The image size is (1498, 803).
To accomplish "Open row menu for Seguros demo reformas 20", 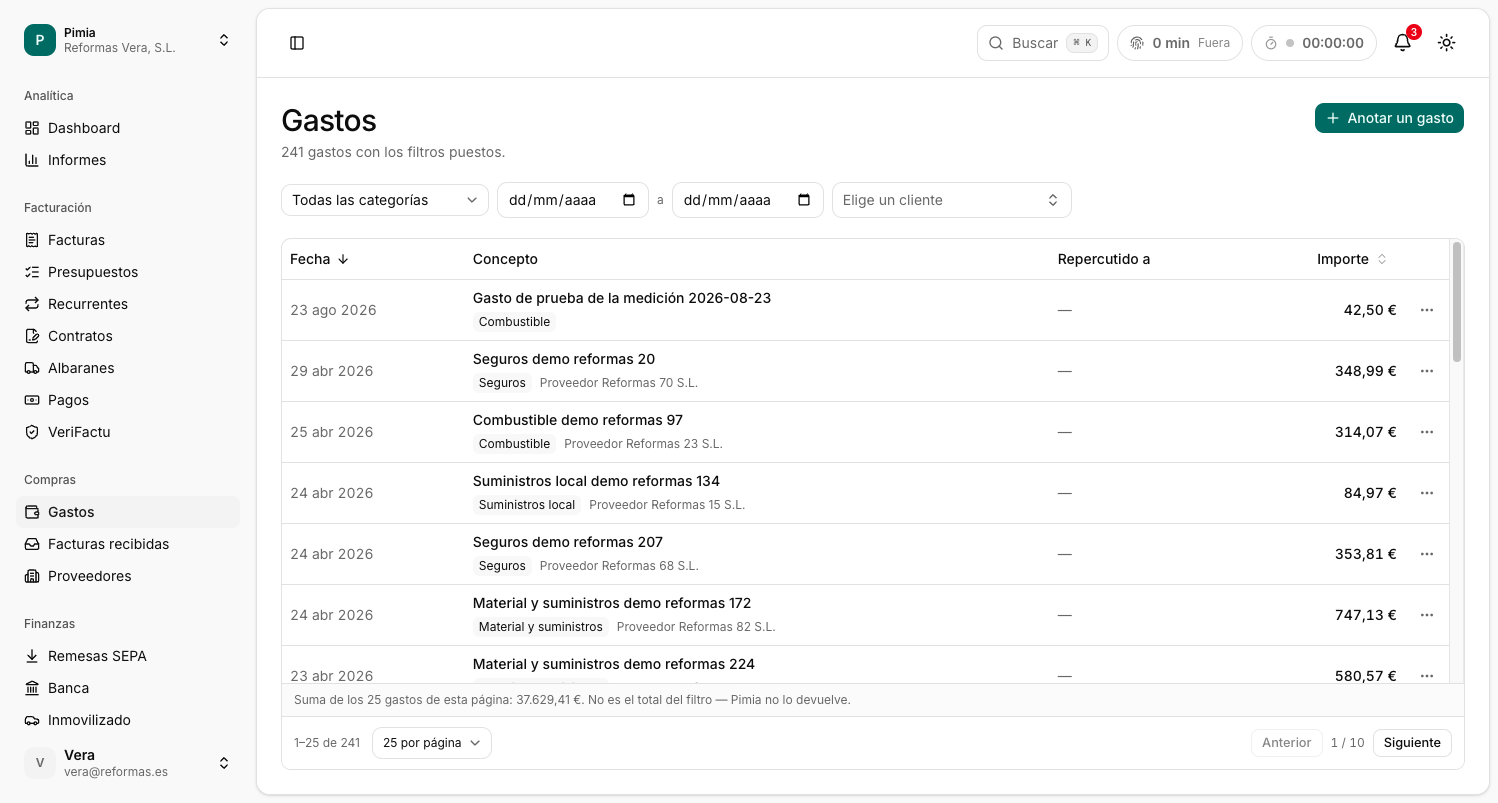I will tap(1427, 371).
